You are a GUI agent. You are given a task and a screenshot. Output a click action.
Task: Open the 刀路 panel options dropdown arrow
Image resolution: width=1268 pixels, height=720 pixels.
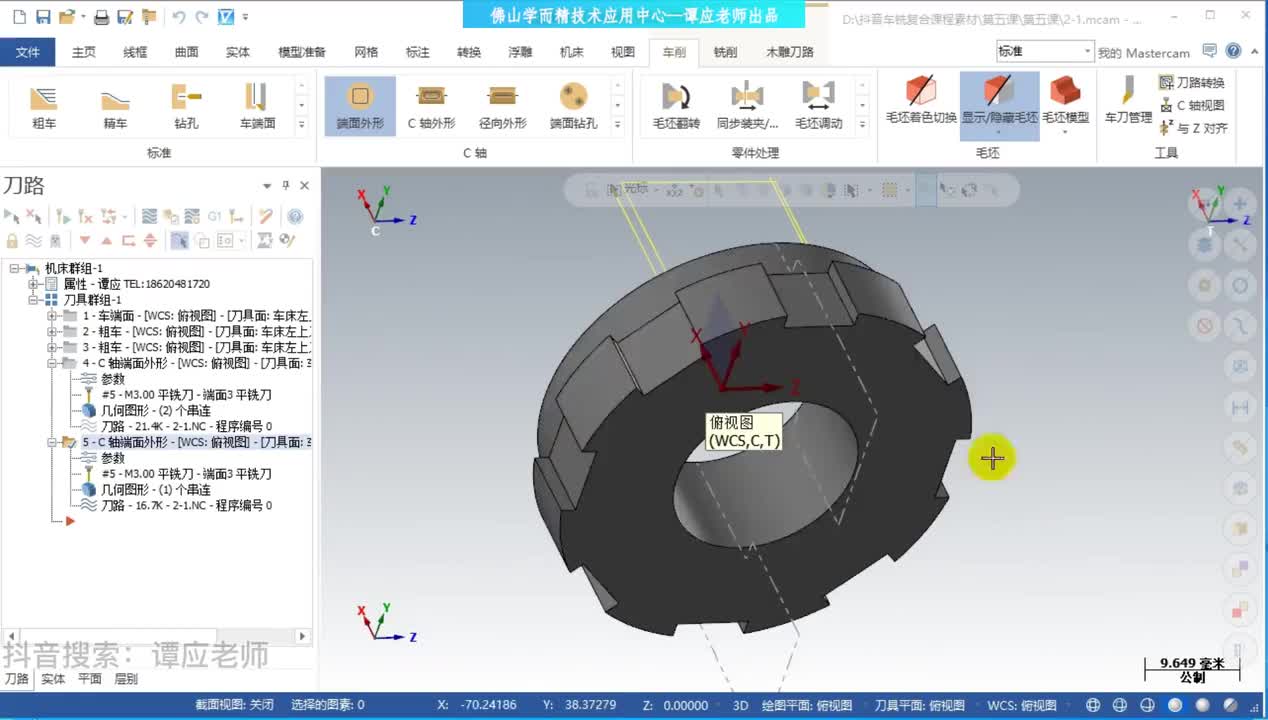(x=267, y=186)
